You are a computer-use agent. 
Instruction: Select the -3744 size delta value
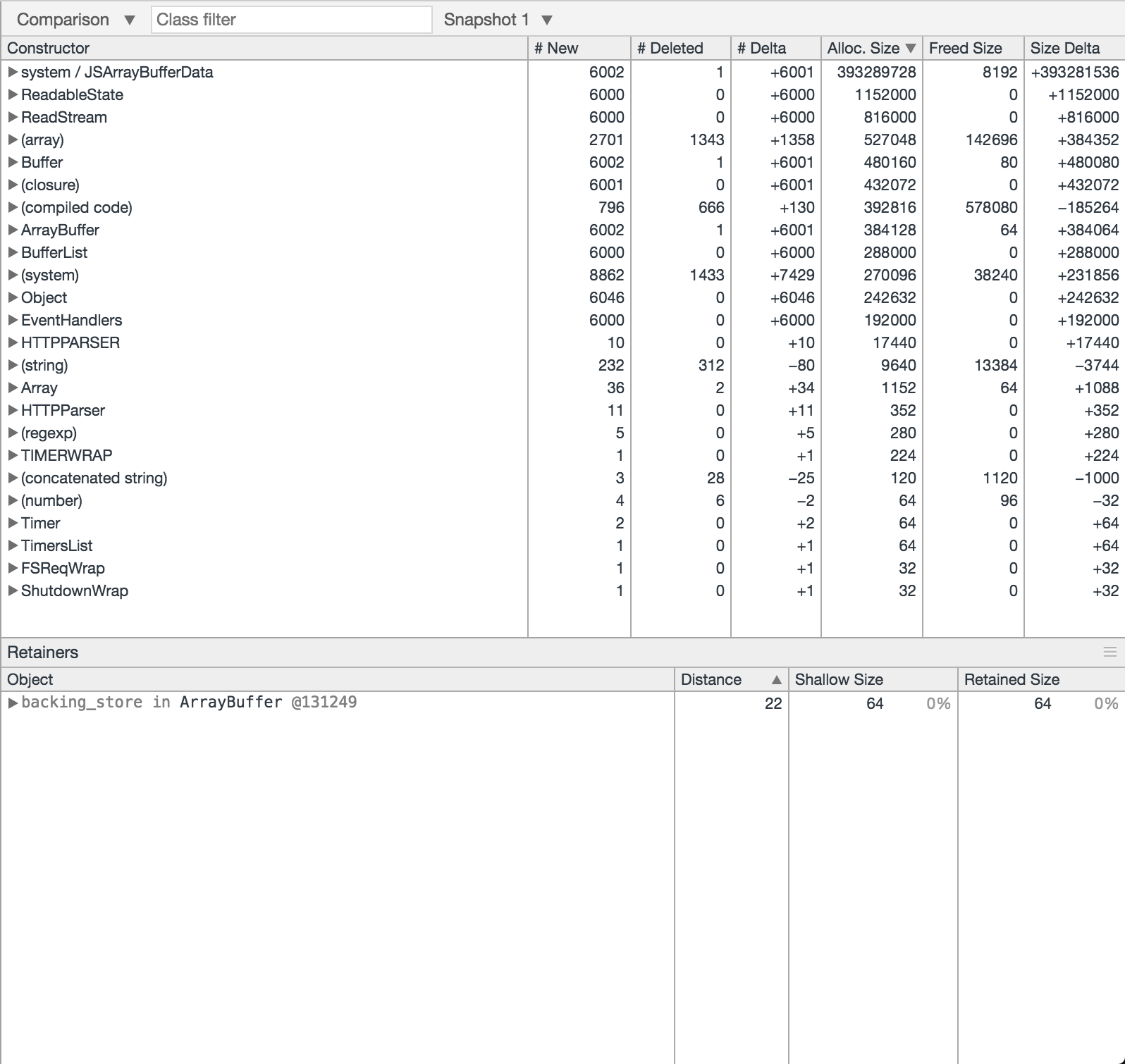point(1097,365)
